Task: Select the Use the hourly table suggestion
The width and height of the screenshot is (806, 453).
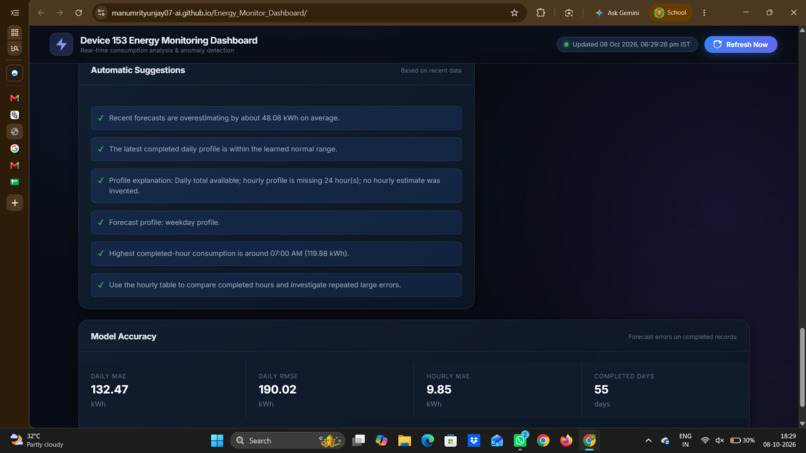Action: pyautogui.click(x=276, y=284)
